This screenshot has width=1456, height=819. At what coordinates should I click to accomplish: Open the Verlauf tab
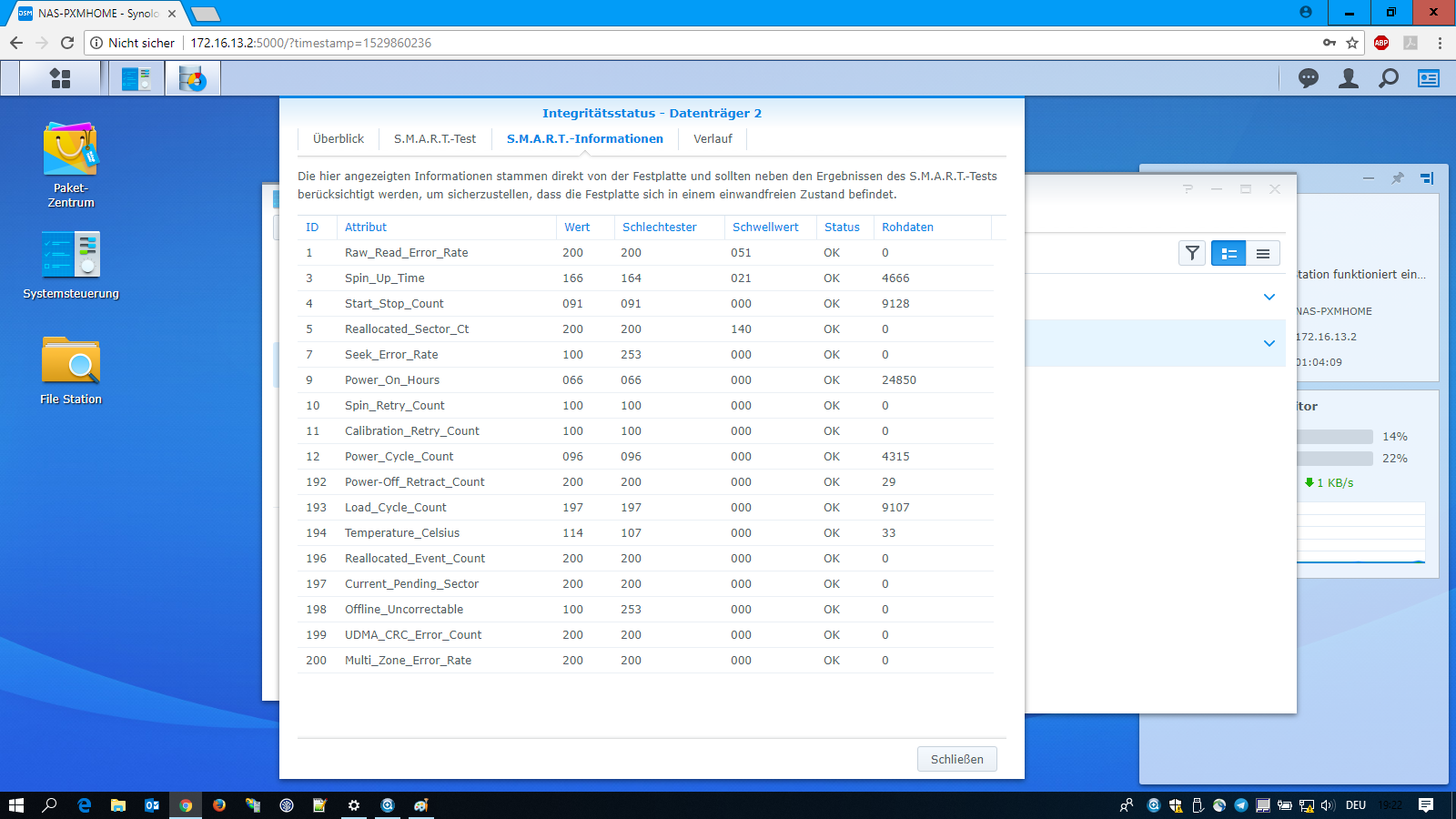click(x=713, y=139)
